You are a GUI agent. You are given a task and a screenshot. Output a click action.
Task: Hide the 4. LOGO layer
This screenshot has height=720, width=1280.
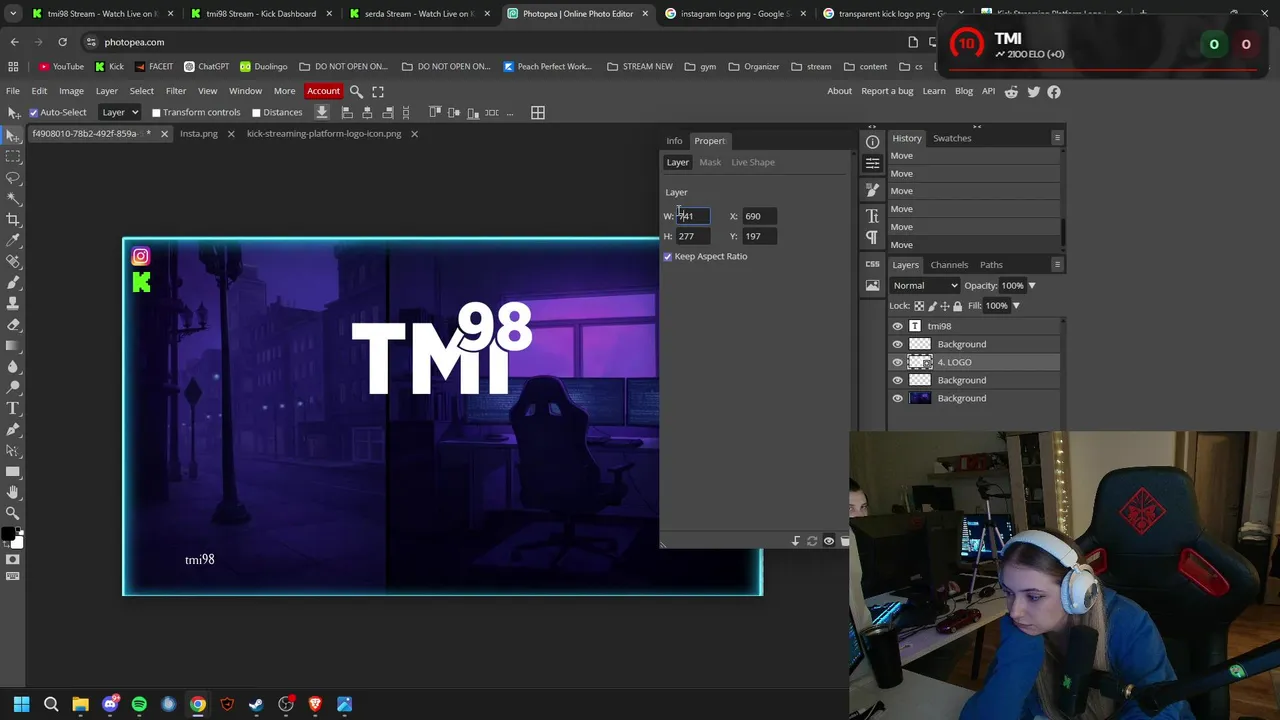[897, 362]
